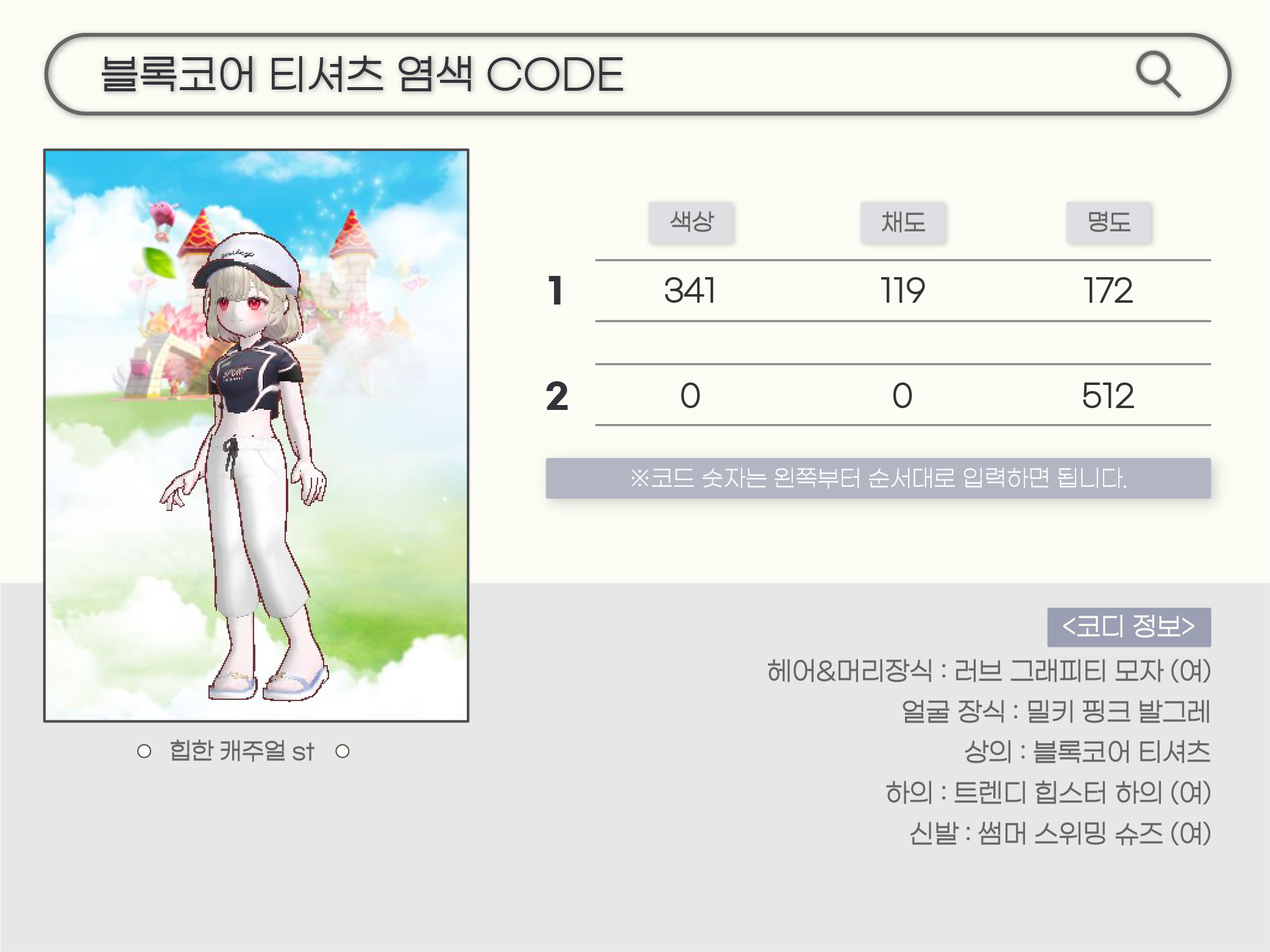Click the row number 1 label

555,291
